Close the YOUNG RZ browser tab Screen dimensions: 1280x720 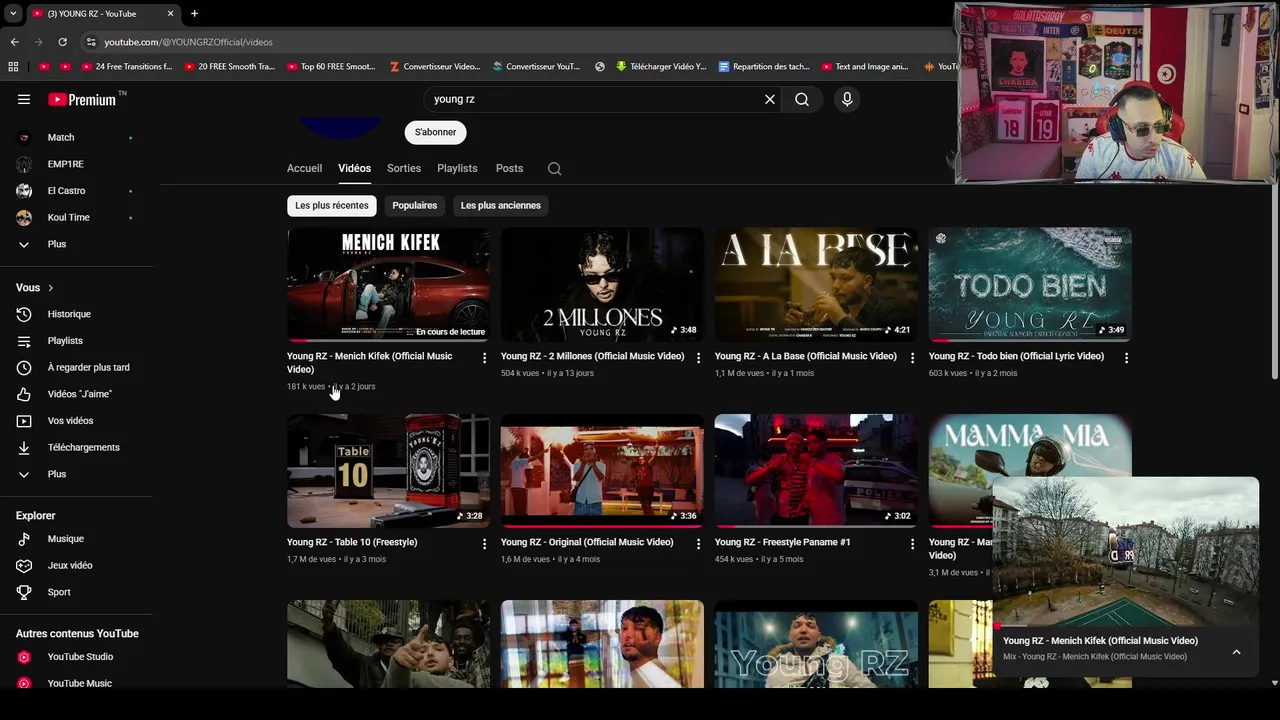[170, 14]
